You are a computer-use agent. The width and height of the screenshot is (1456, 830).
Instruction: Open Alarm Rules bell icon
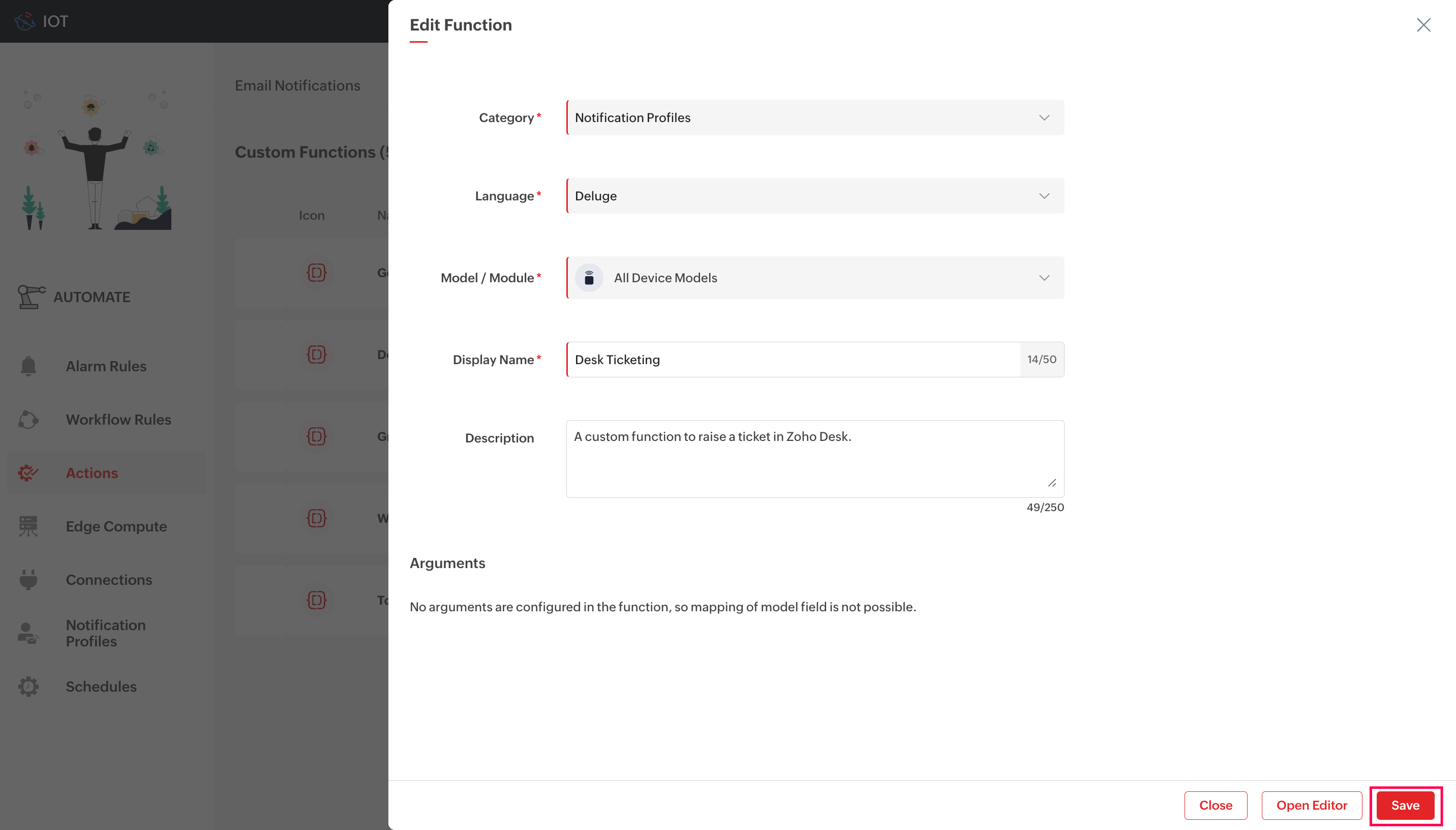click(28, 366)
